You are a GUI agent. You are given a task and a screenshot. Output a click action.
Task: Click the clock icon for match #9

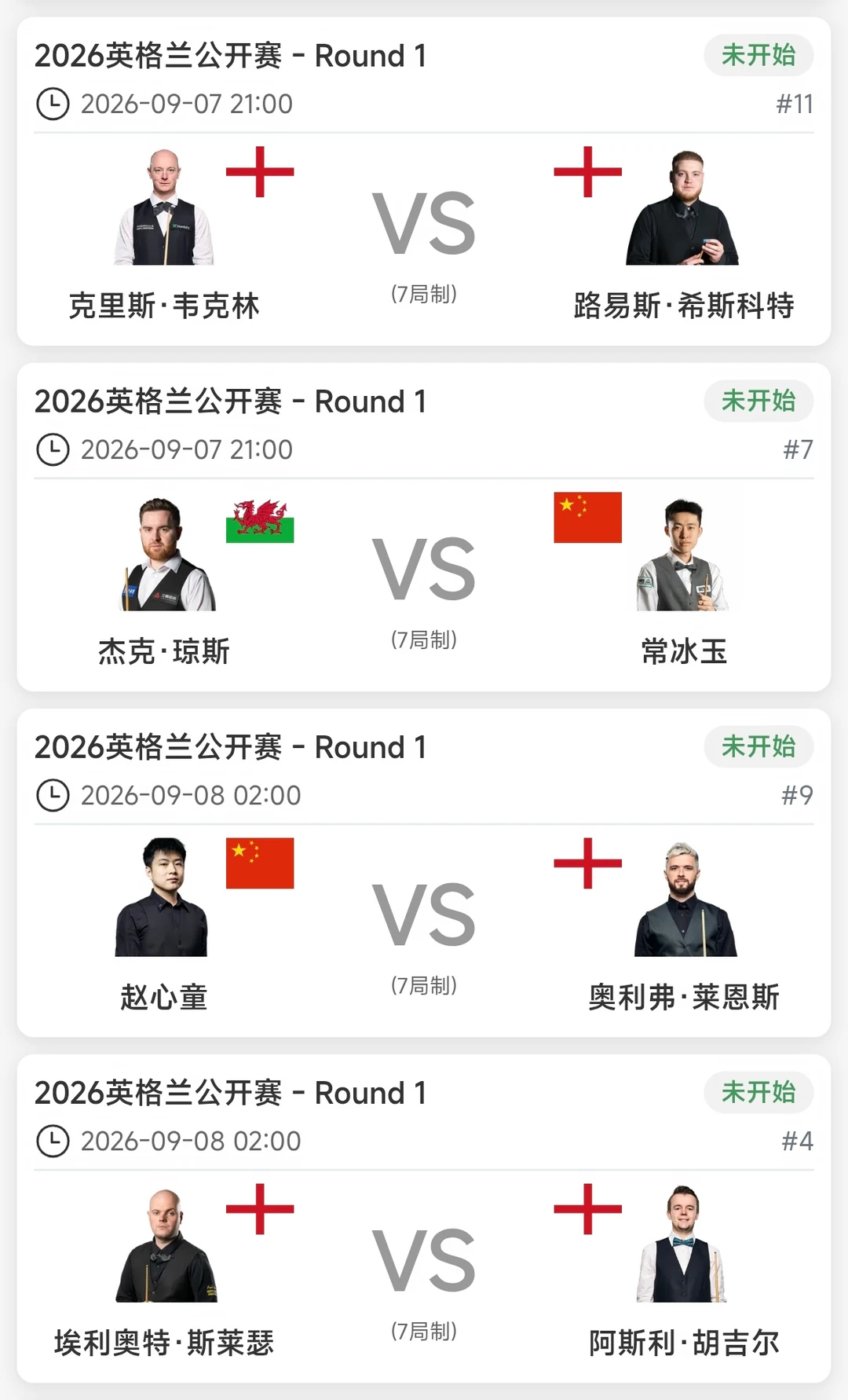pos(53,795)
